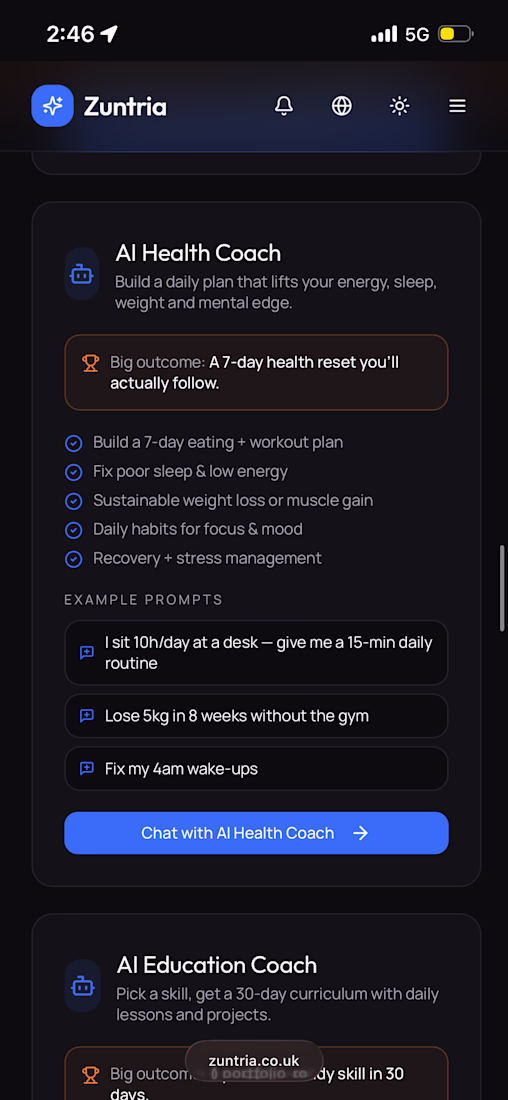The height and width of the screenshot is (1100, 508).
Task: Tap the zuntria.co.uk address pill
Action: click(x=254, y=1061)
